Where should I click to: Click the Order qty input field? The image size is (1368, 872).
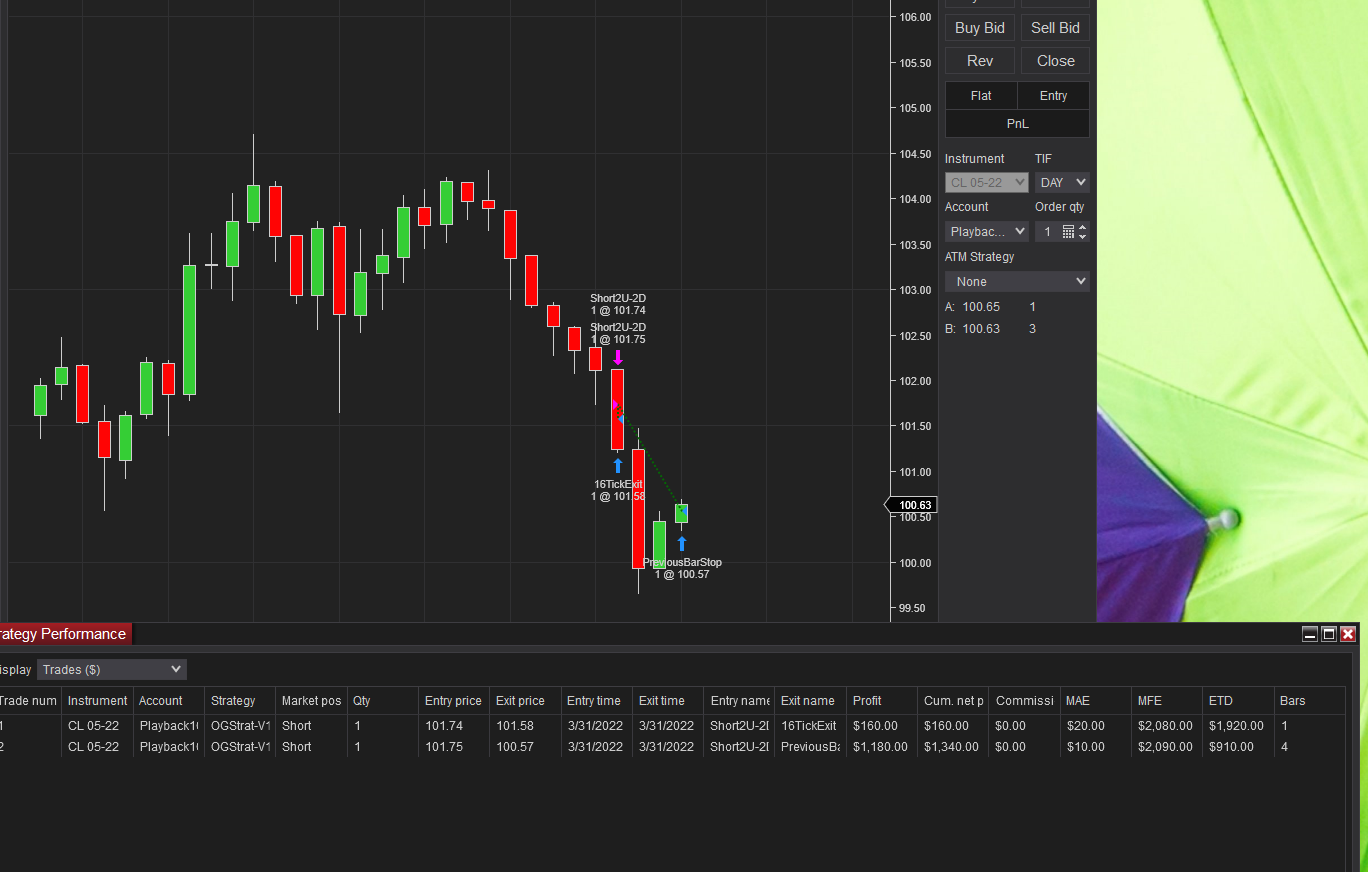1048,232
